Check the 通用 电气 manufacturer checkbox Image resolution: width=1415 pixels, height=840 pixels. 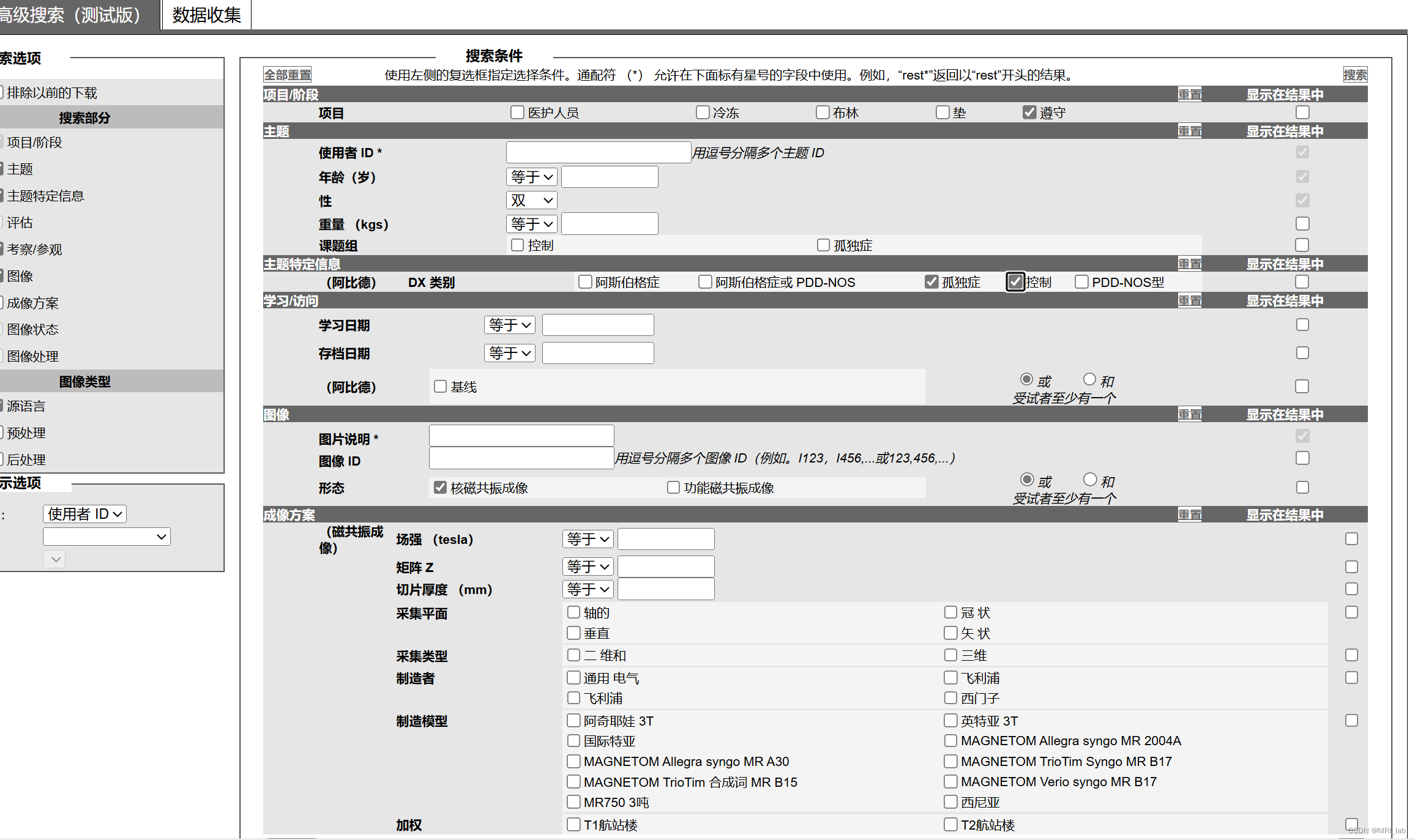click(573, 677)
